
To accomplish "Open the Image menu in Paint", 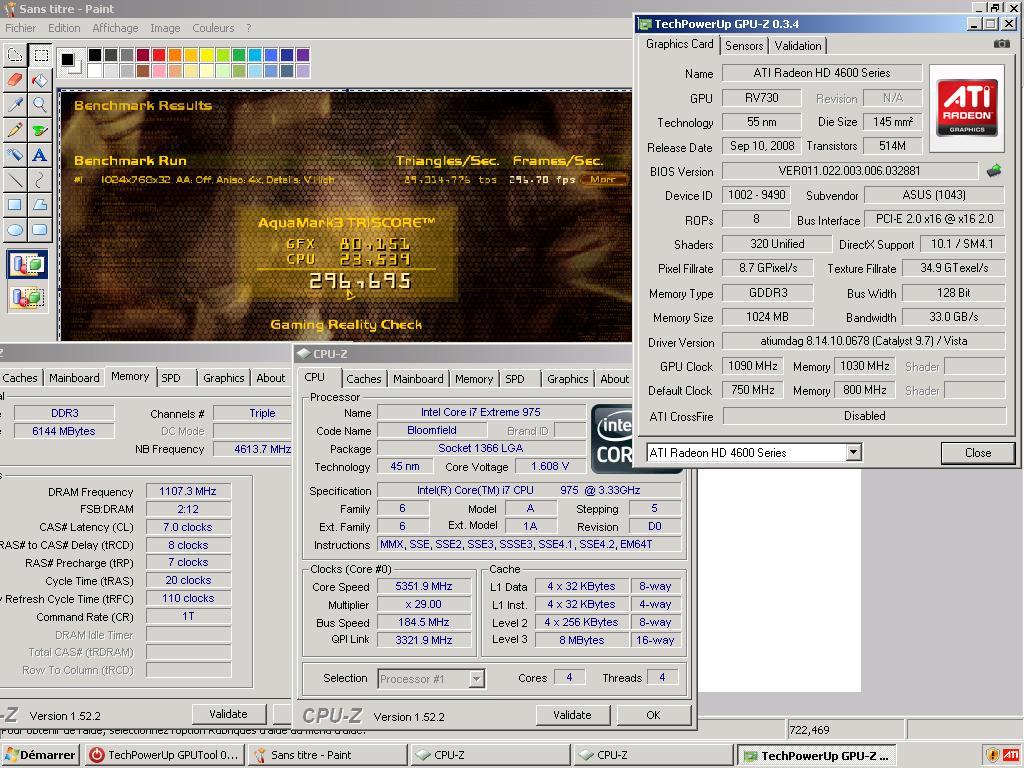I will [165, 28].
